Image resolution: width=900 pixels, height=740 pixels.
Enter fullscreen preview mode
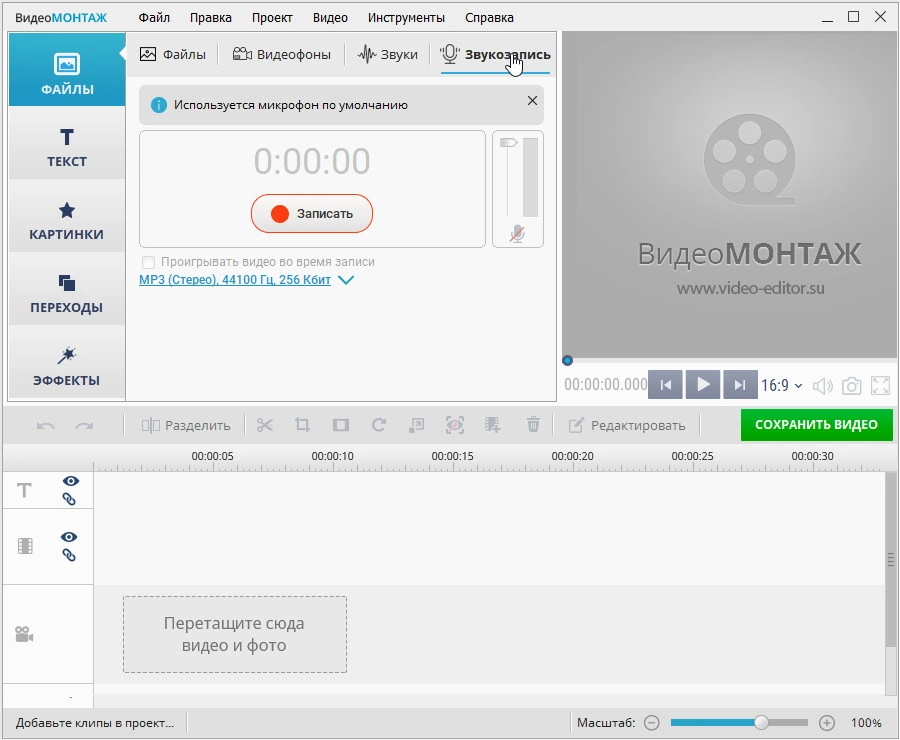point(880,386)
